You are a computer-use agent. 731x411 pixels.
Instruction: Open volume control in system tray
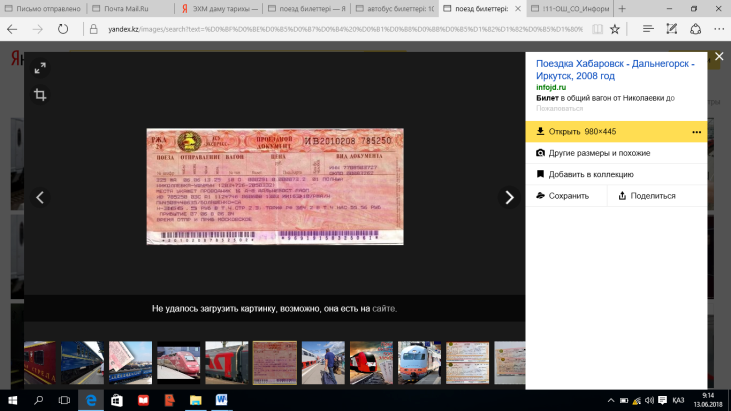(649, 400)
